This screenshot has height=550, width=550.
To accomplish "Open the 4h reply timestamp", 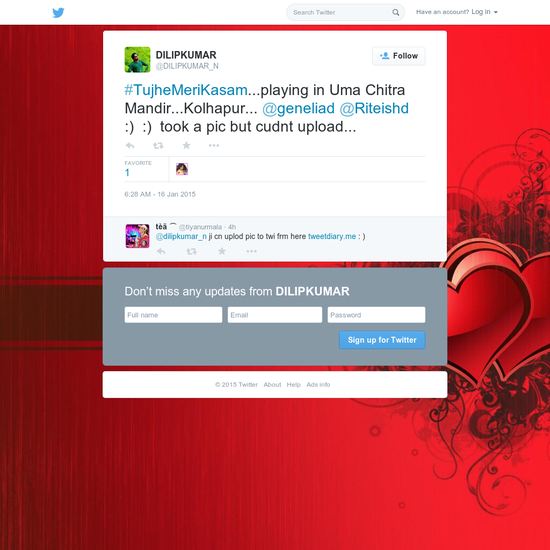I will pos(232,227).
